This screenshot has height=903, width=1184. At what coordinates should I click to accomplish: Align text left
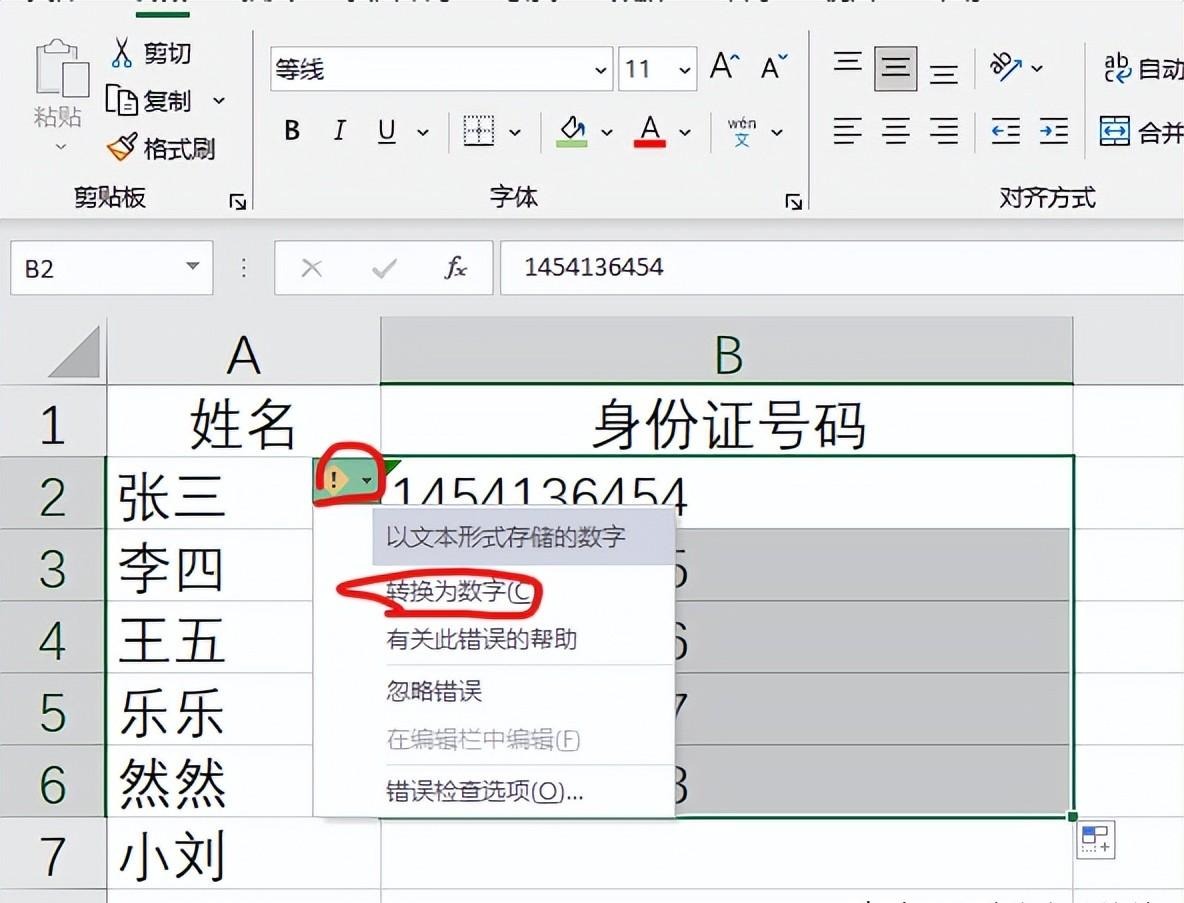tap(847, 131)
